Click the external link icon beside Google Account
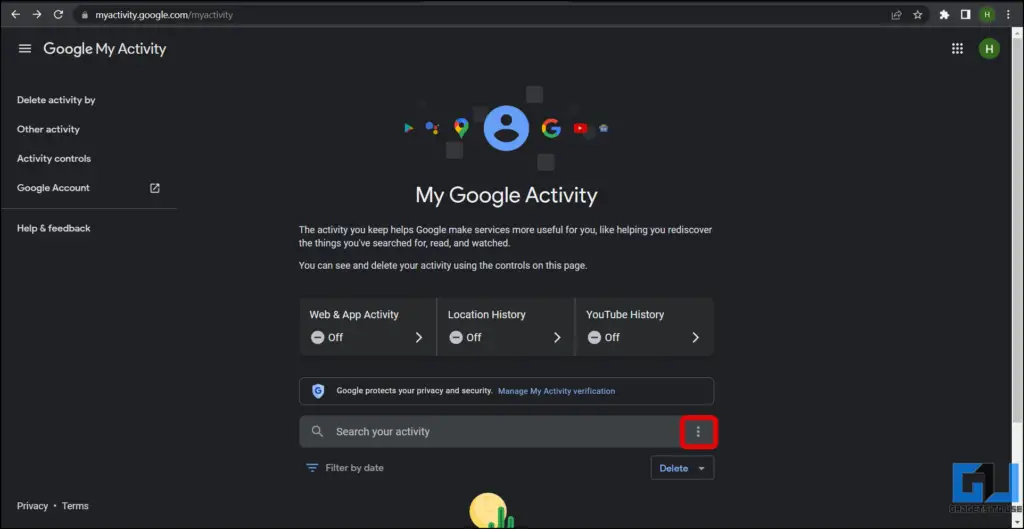1024x529 pixels. (155, 188)
